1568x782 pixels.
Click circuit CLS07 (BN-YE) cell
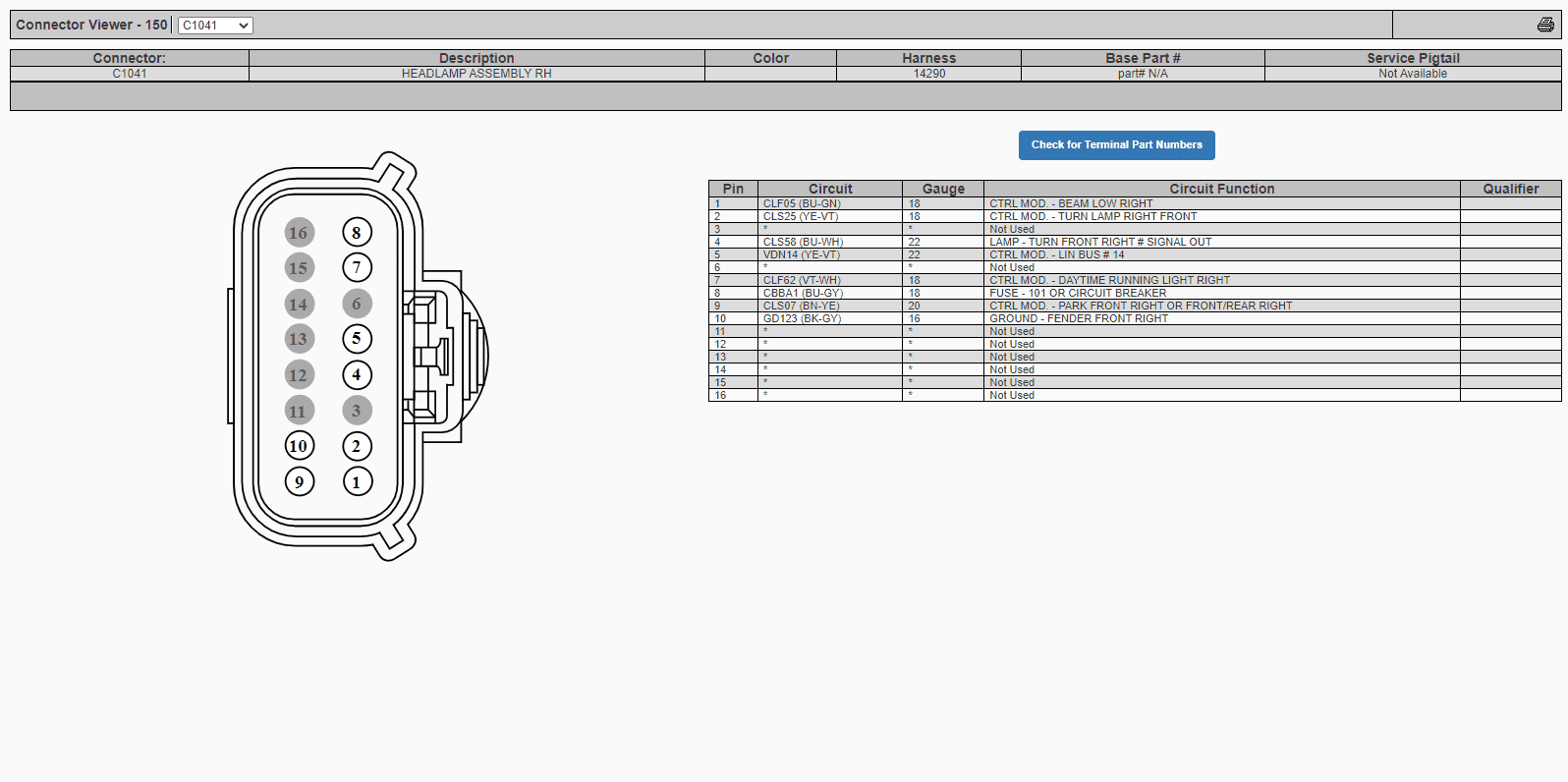point(830,306)
